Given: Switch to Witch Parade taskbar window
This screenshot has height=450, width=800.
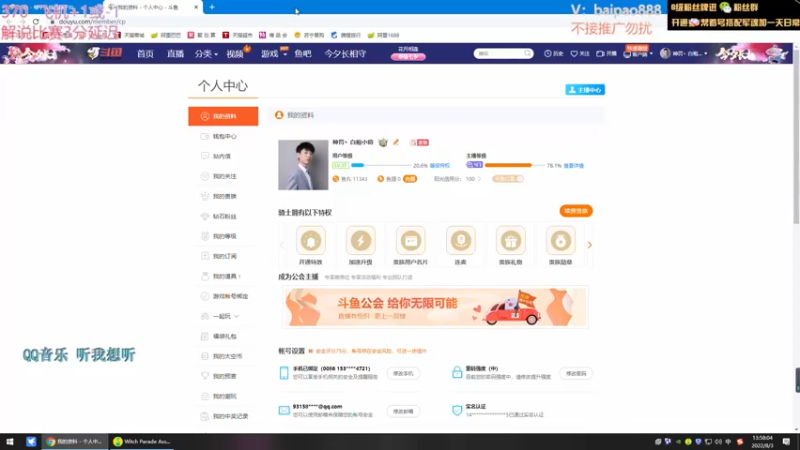Looking at the screenshot, I should point(142,442).
